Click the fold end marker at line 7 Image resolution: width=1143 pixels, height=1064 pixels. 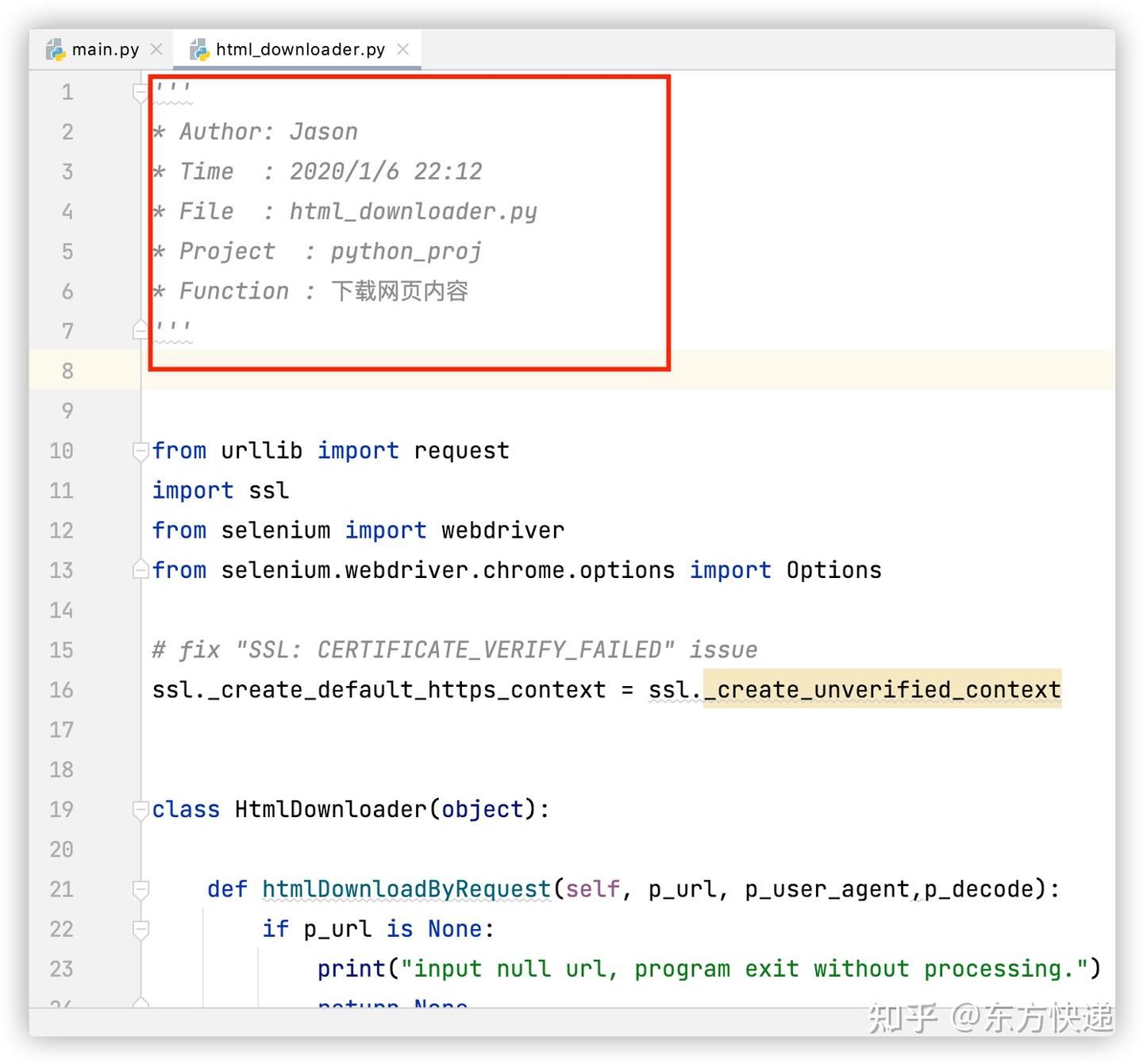pos(140,330)
